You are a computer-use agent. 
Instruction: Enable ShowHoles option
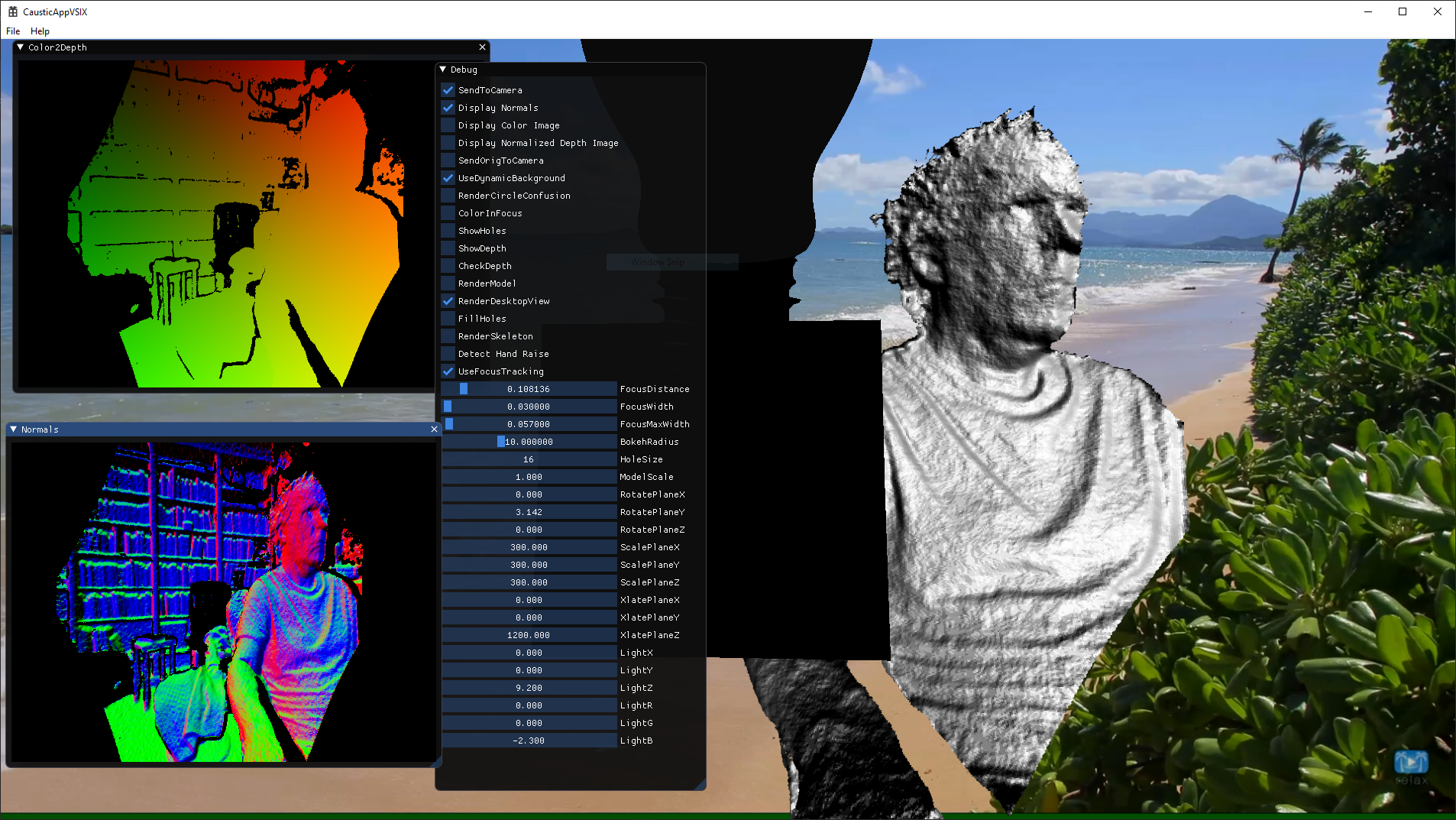coord(448,231)
